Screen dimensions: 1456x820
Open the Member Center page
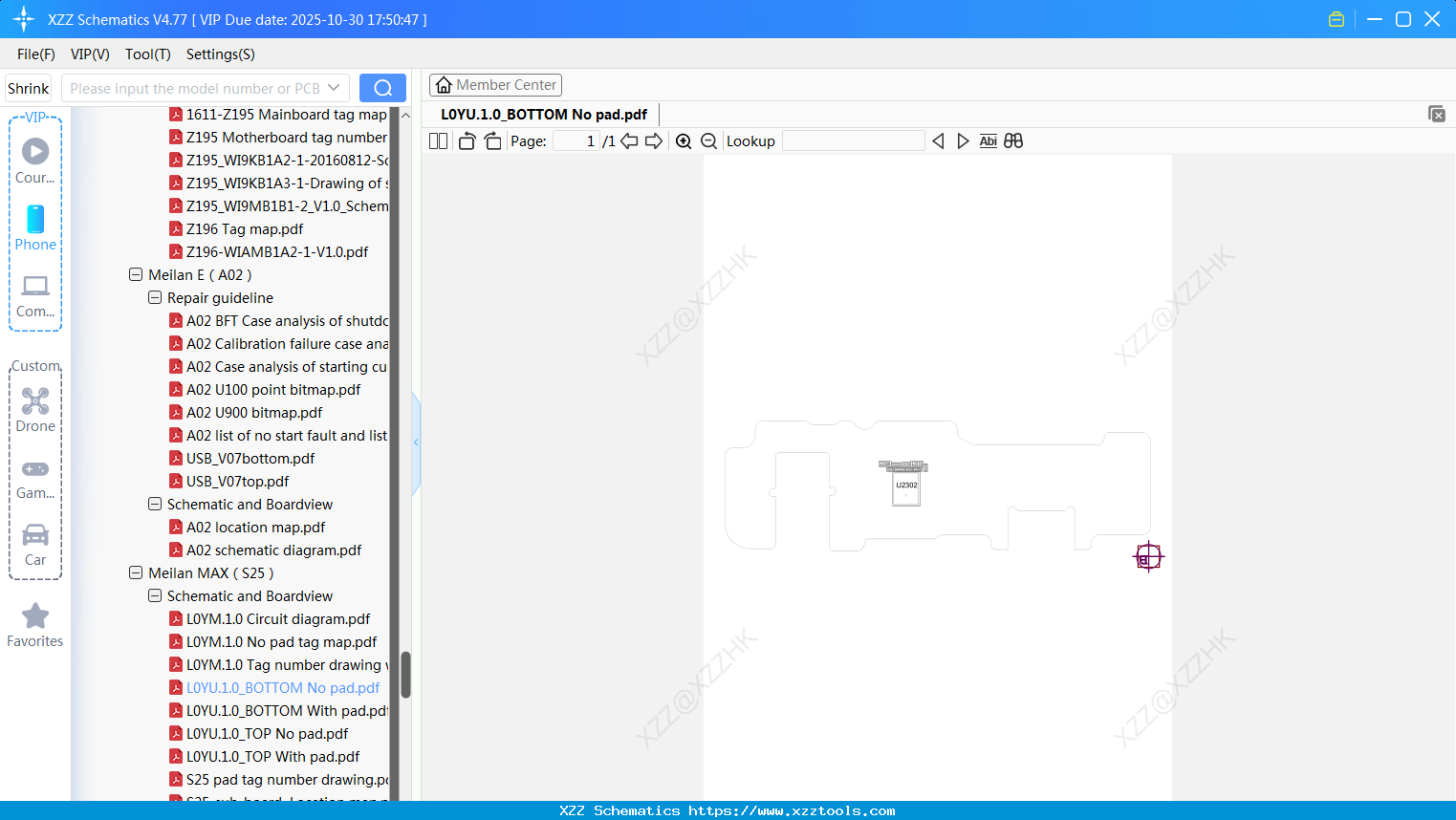click(495, 84)
